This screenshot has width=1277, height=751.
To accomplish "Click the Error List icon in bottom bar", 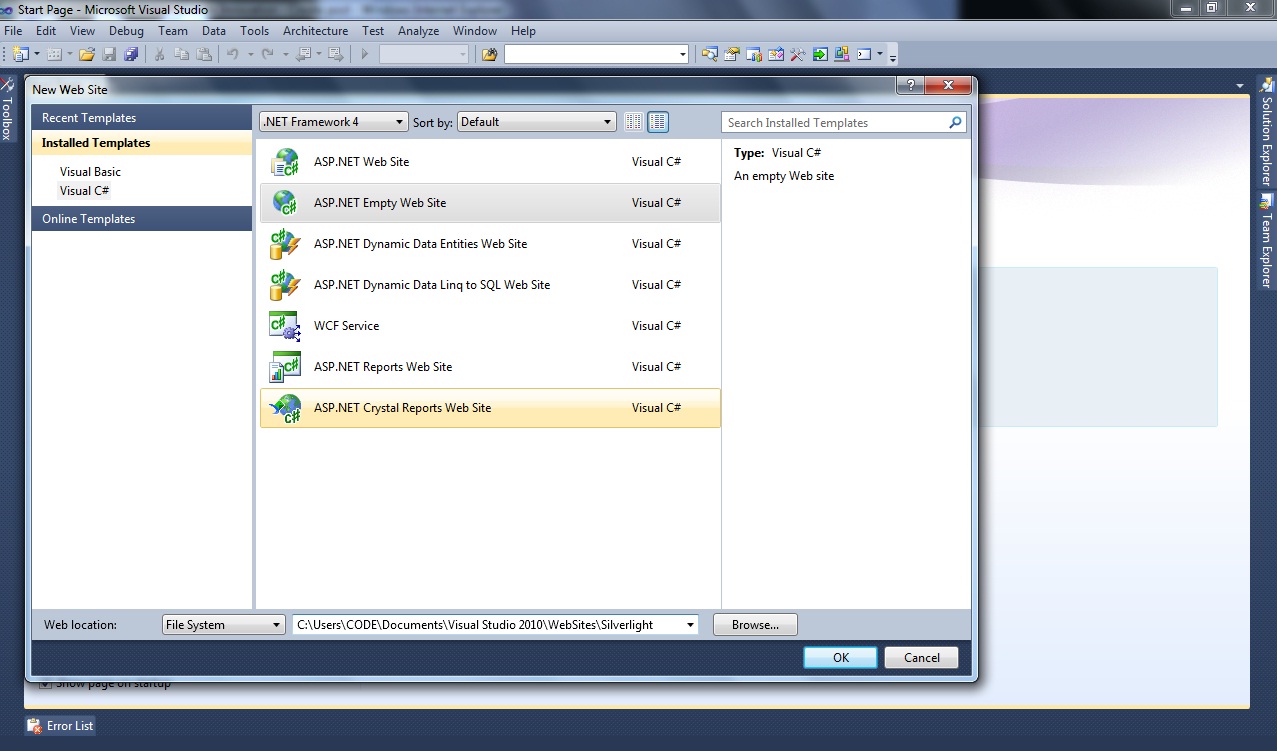I will pos(34,726).
